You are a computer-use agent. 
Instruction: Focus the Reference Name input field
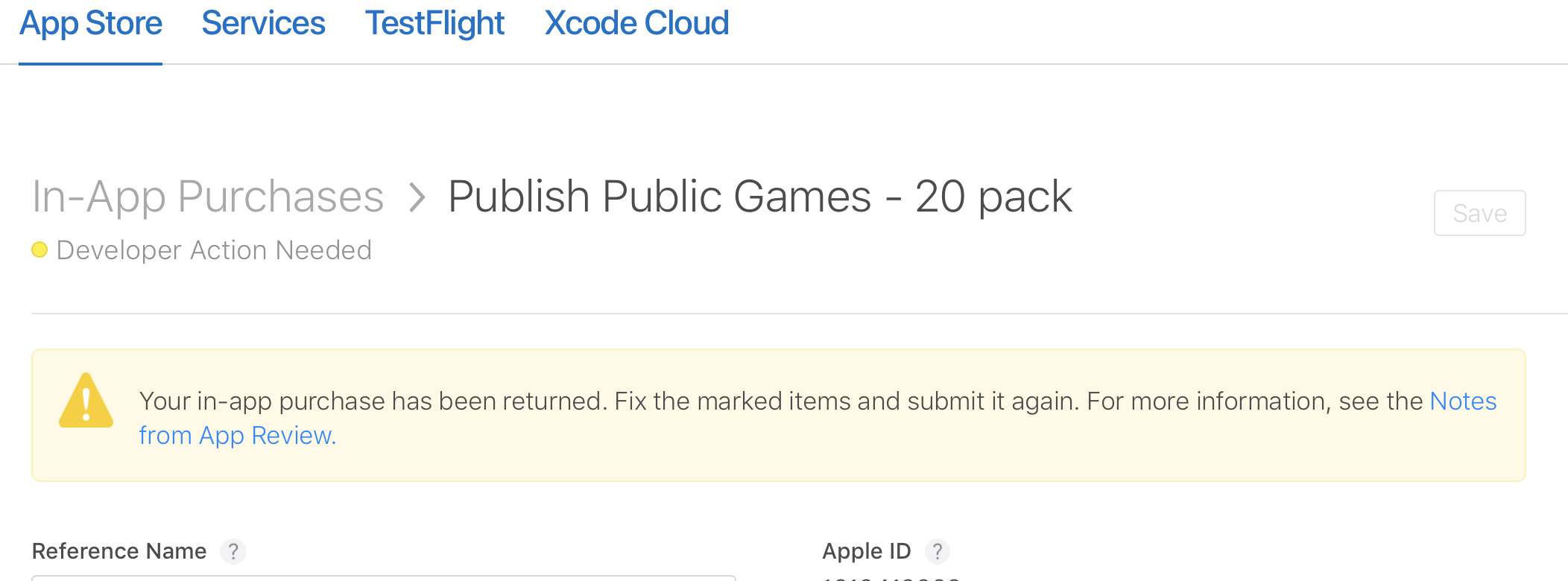click(384, 578)
